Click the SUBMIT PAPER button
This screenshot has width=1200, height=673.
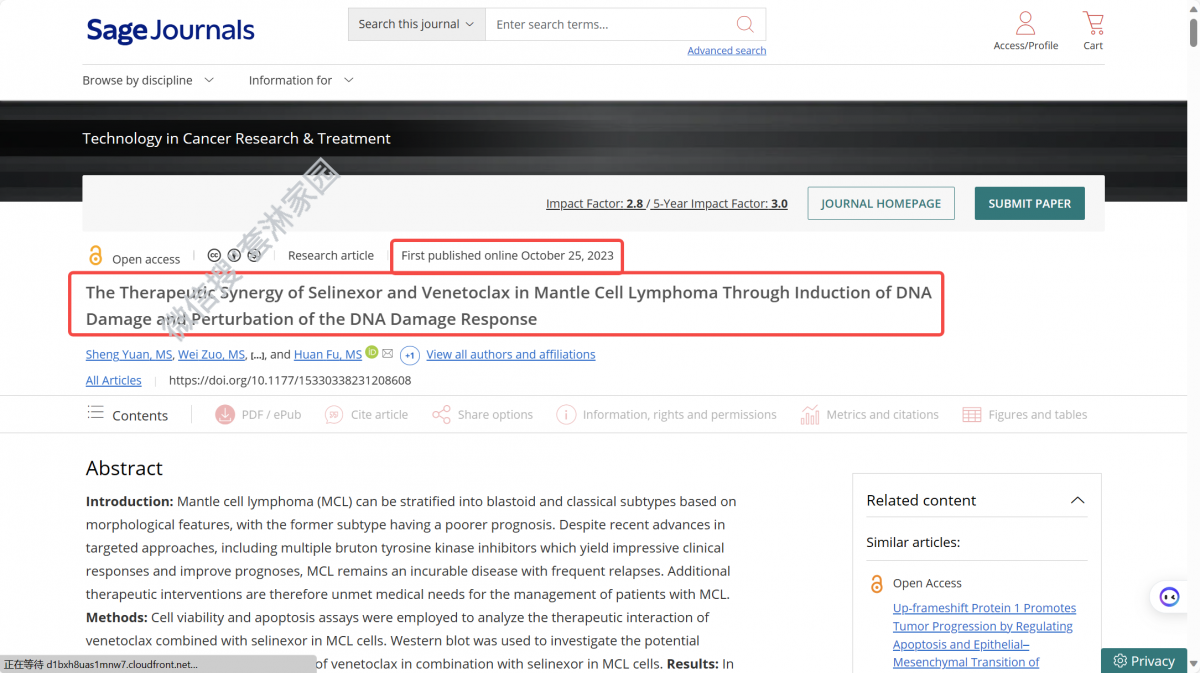tap(1029, 203)
